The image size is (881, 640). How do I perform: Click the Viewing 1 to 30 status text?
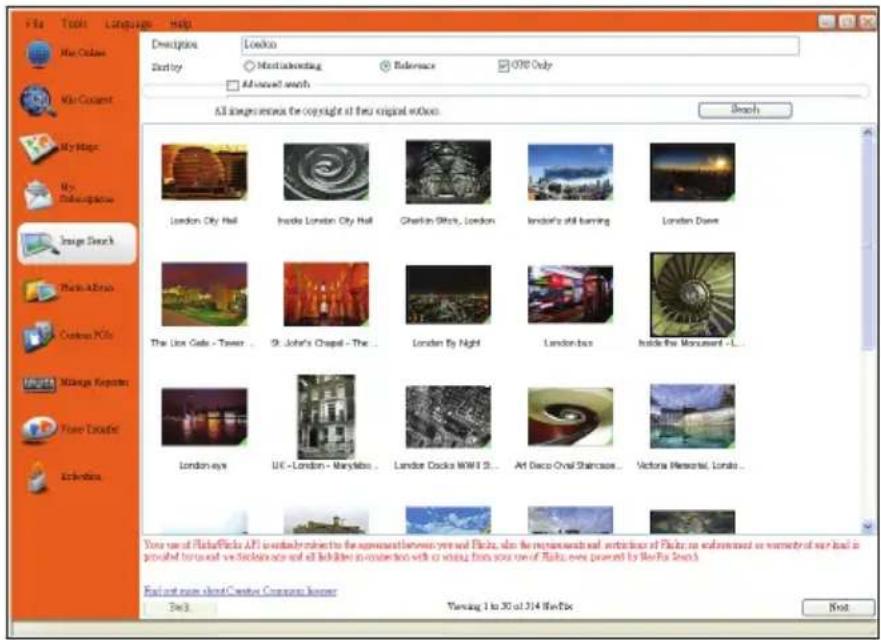tap(510, 606)
